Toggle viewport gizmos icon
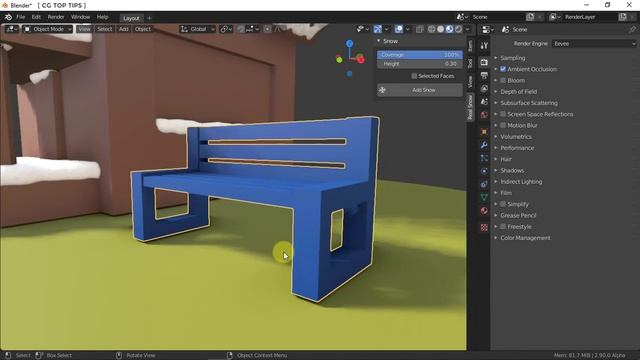Viewport: 640px width, 360px height. tap(378, 29)
